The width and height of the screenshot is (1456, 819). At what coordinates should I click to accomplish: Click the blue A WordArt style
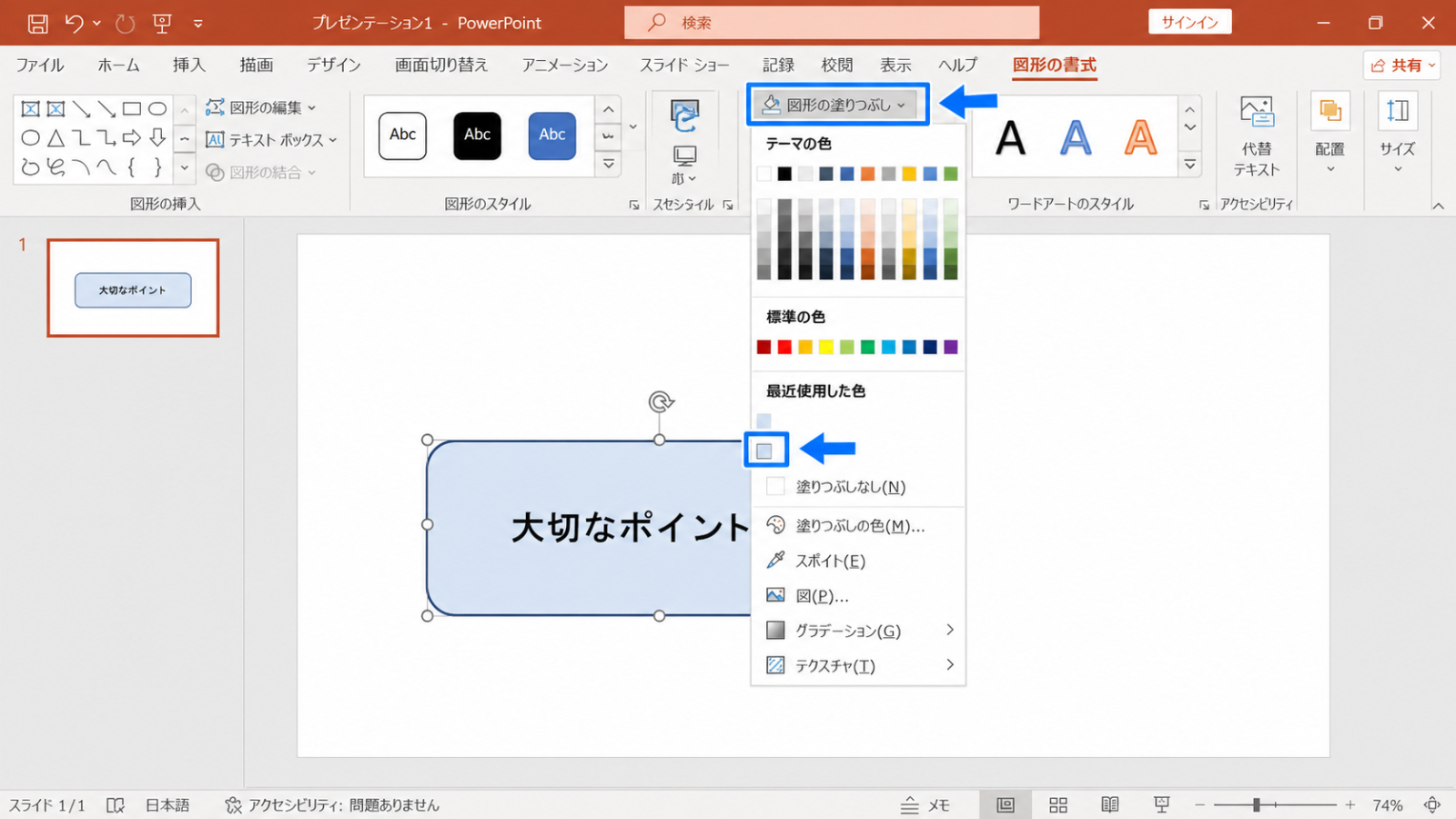(1076, 138)
